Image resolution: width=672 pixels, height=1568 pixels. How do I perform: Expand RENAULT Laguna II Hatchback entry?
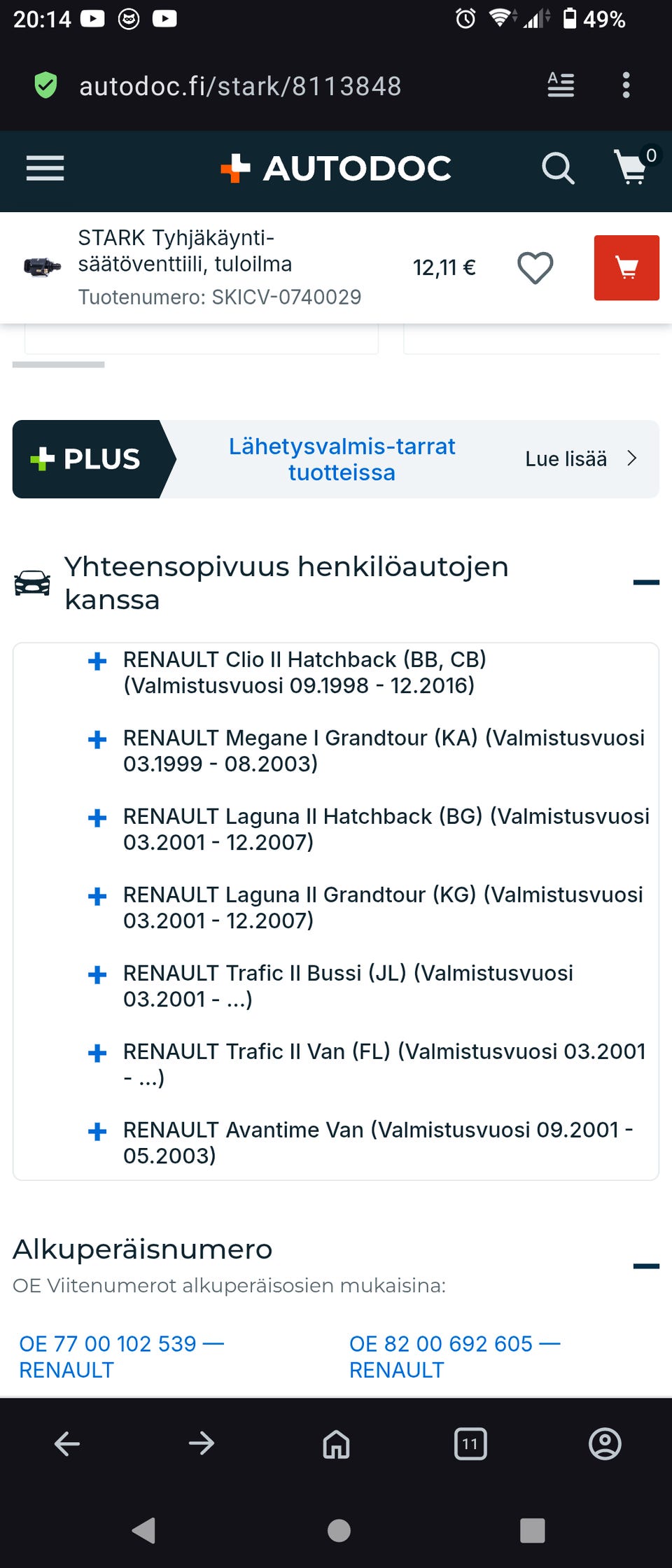[x=97, y=818]
